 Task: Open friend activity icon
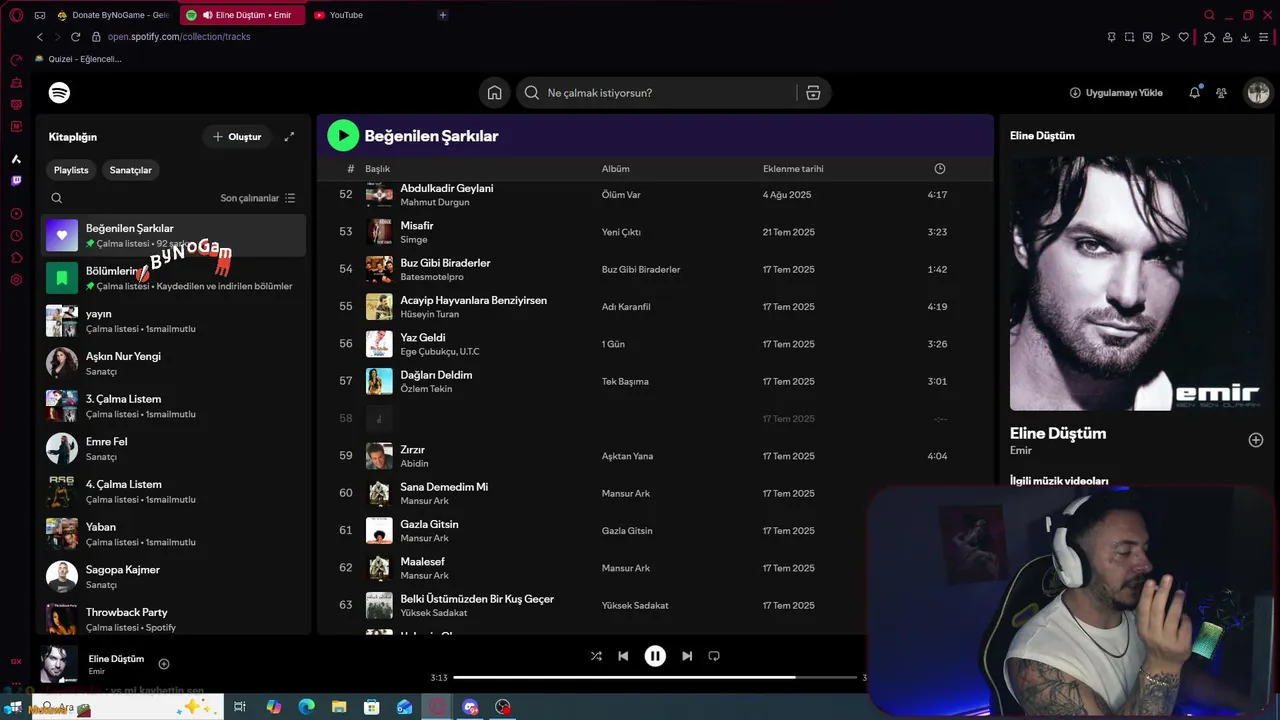(x=1221, y=93)
